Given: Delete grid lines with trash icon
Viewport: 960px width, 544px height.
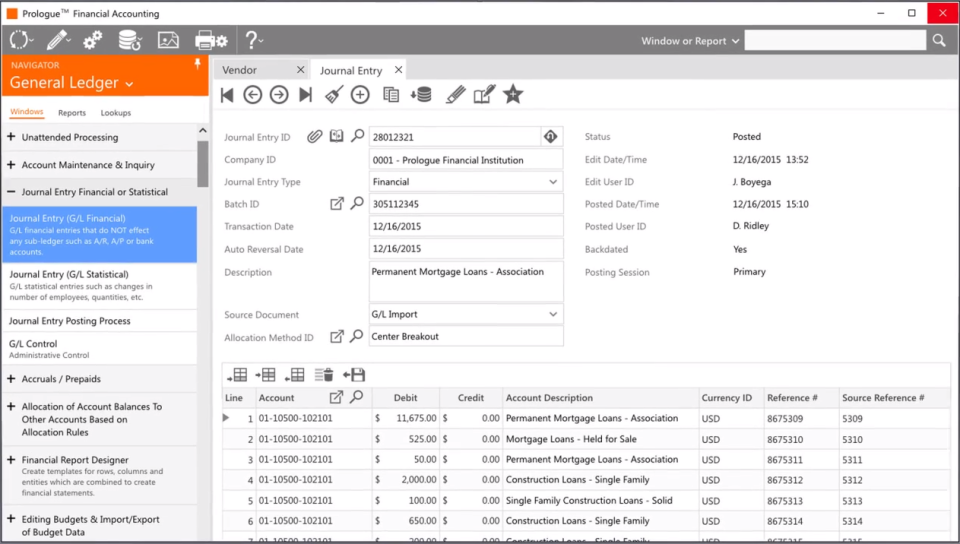Looking at the screenshot, I should coord(324,375).
